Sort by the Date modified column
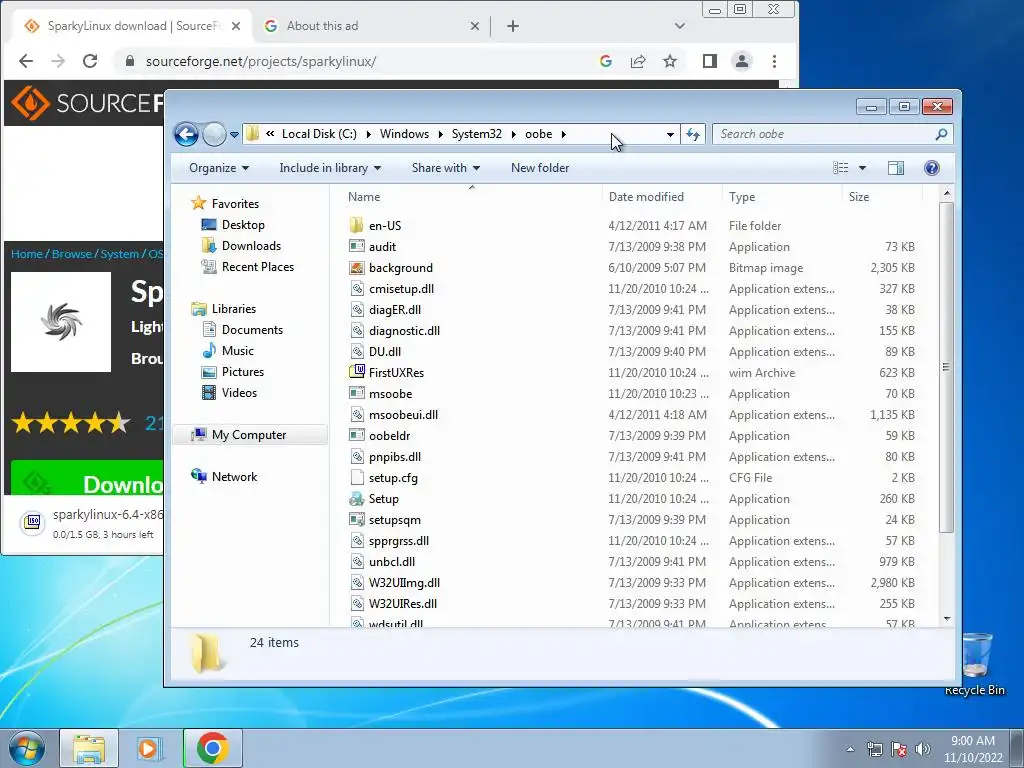1024x768 pixels. pyautogui.click(x=646, y=197)
